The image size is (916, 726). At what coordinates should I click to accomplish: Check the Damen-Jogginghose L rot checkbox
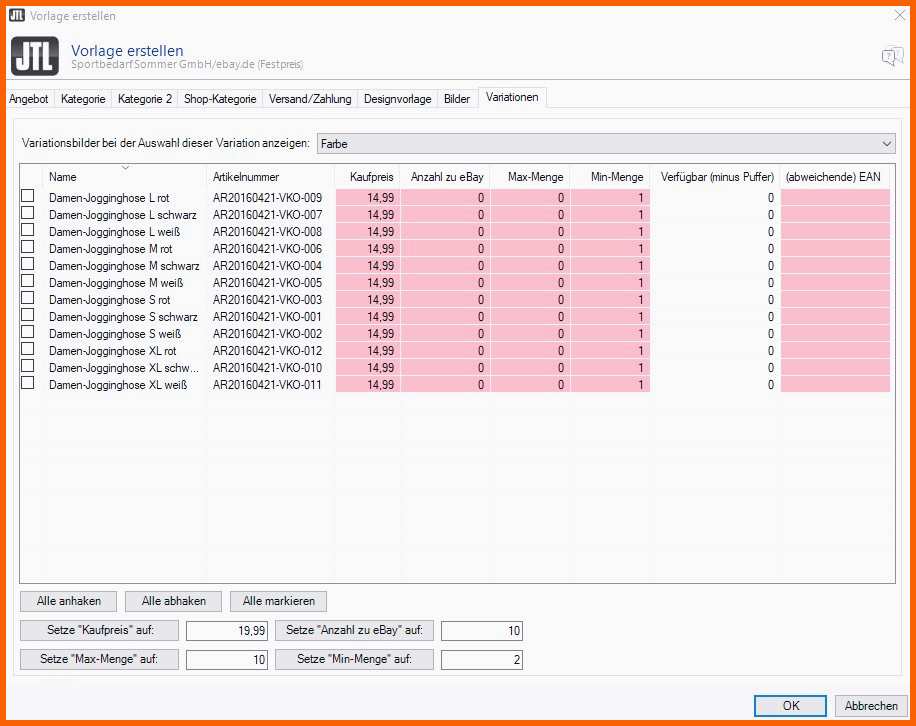point(28,197)
